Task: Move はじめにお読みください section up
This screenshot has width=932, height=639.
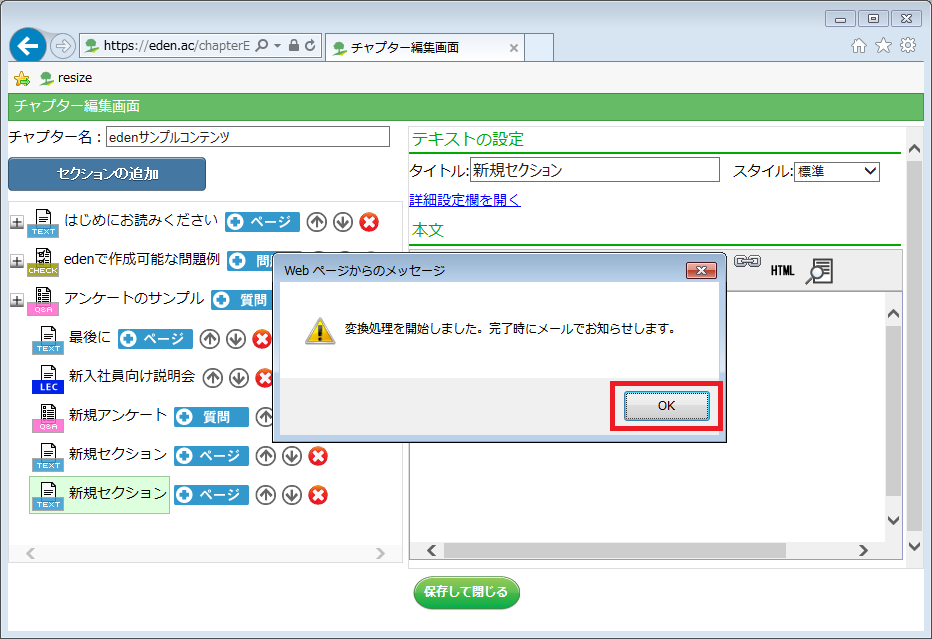Action: (x=317, y=222)
